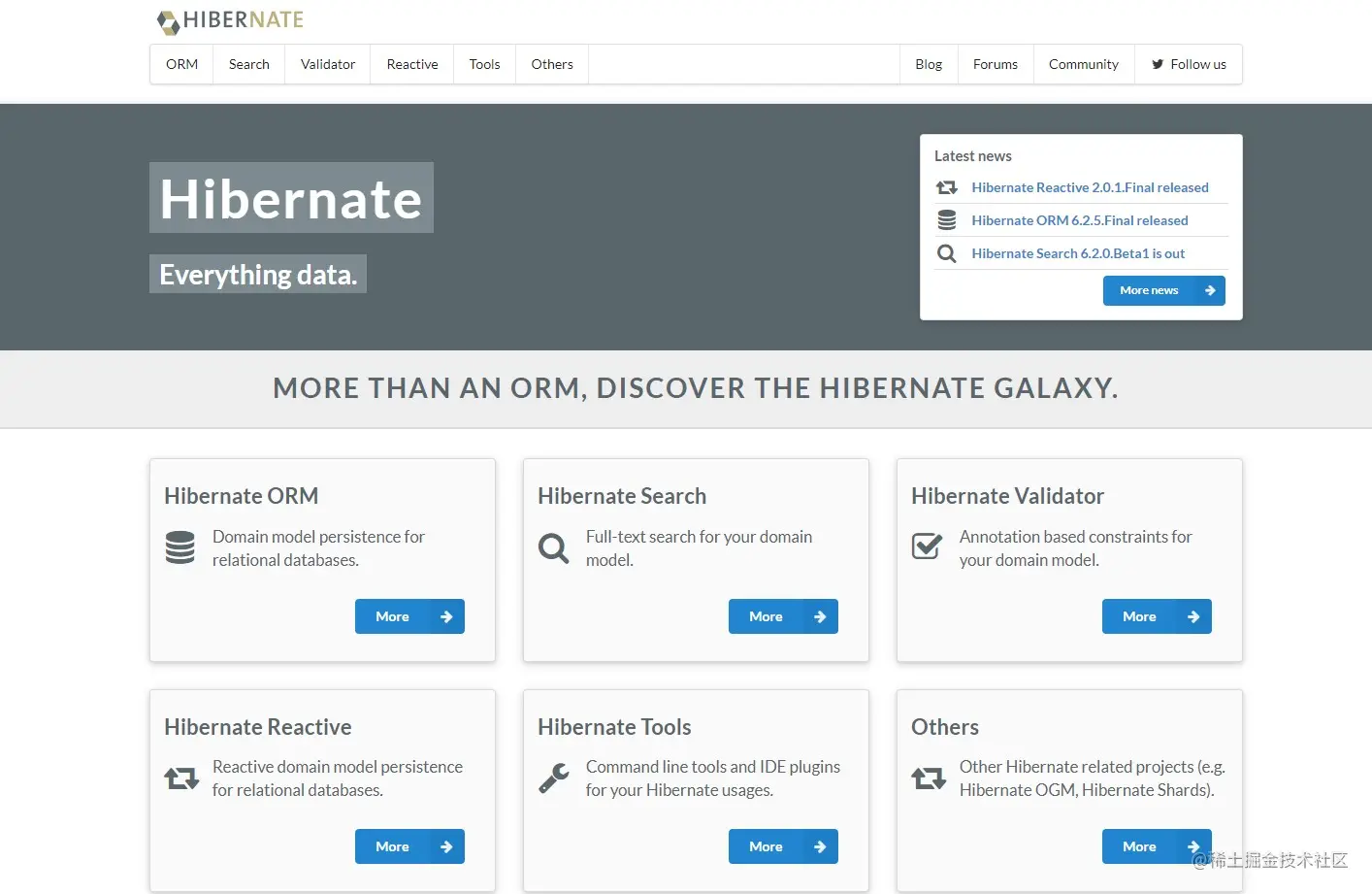Click More in the Hibernate Tools card
This screenshot has width=1372, height=894.
783,846
